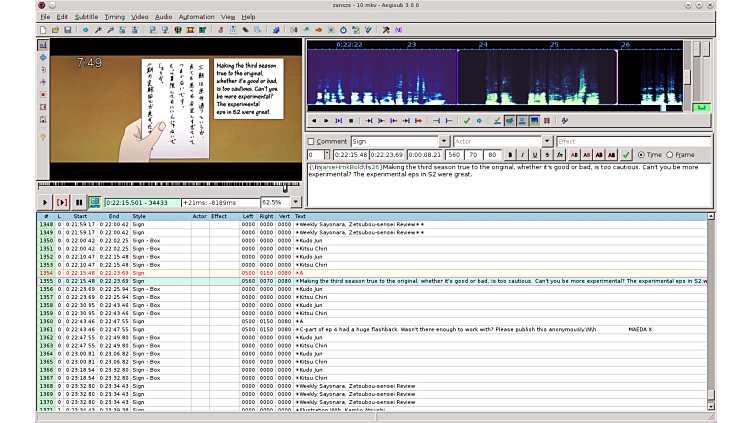The width and height of the screenshot is (752, 423).
Task: Select the drag subtitles visual tool
Action: click(43, 58)
